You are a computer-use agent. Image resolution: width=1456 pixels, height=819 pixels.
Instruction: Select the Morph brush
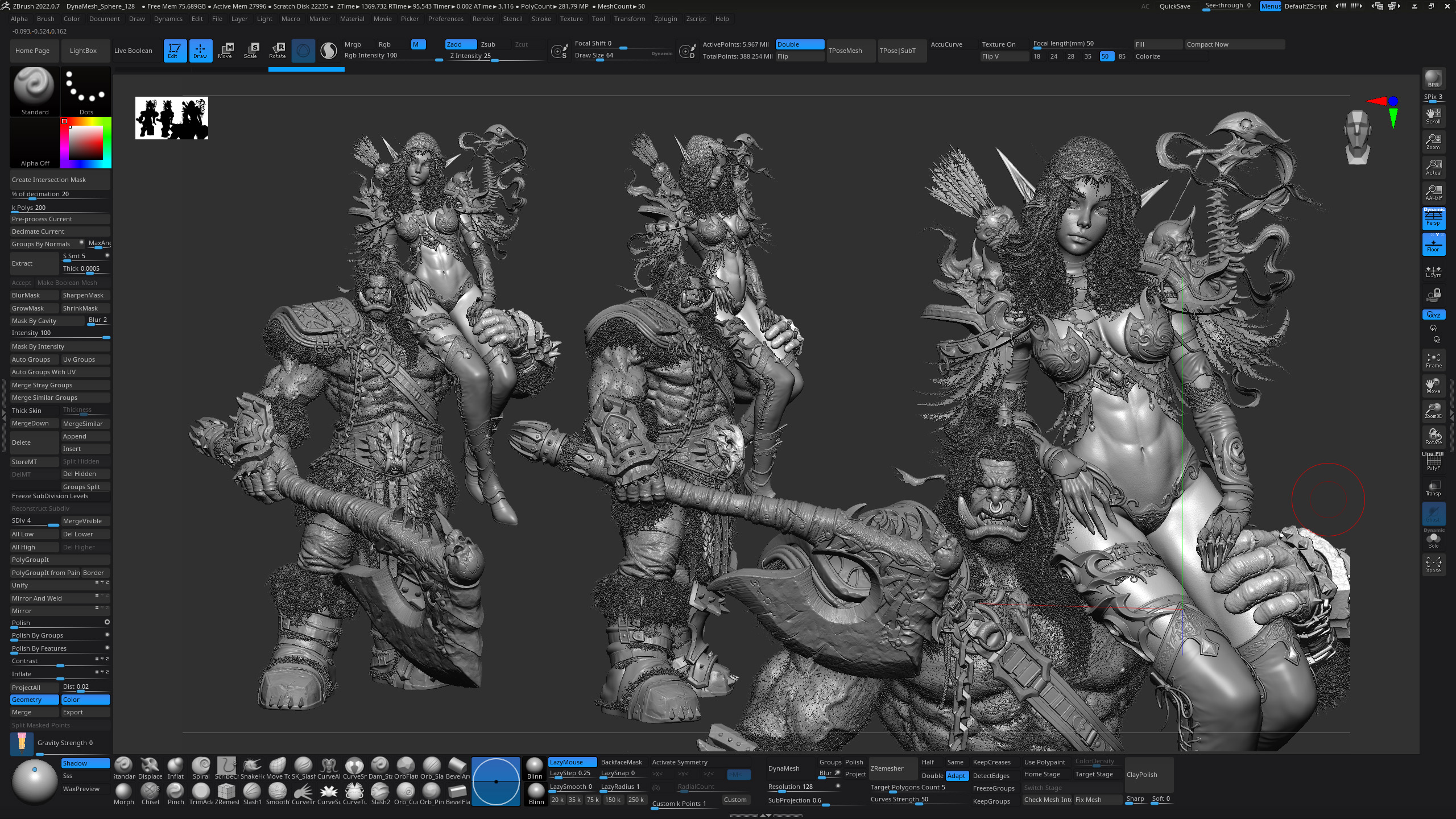pyautogui.click(x=123, y=794)
